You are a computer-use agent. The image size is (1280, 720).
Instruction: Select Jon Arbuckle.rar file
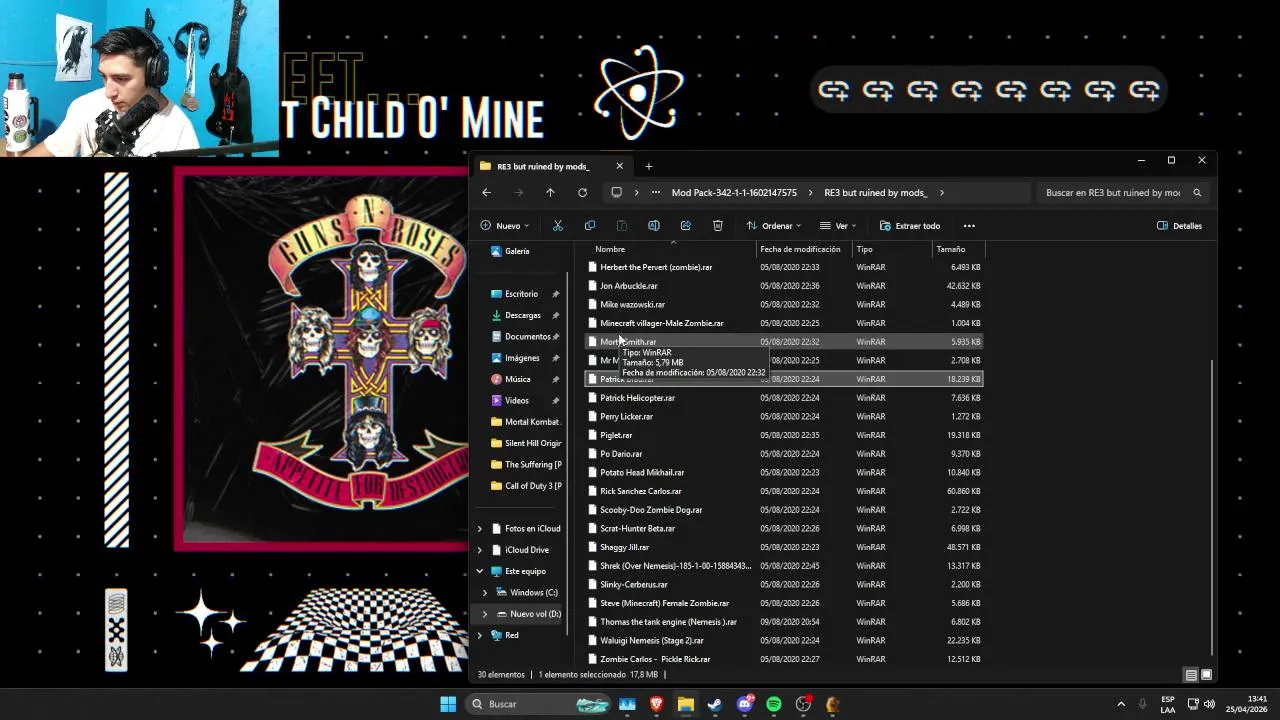pos(783,286)
